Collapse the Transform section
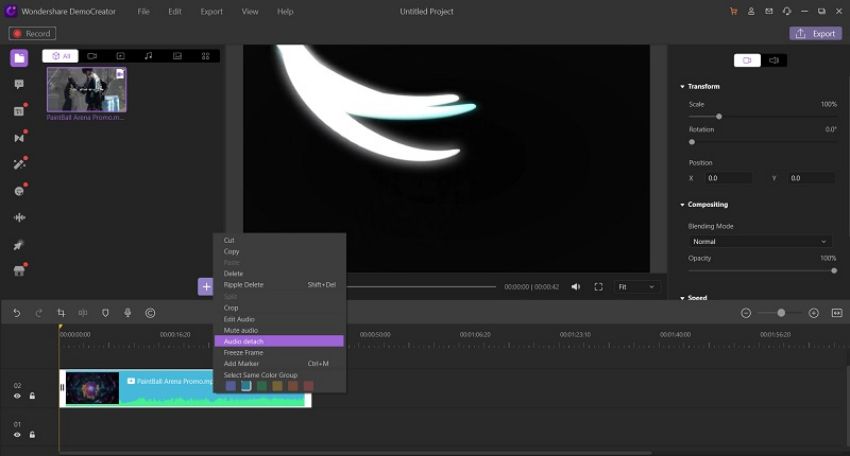The image size is (850, 456). [x=682, y=87]
